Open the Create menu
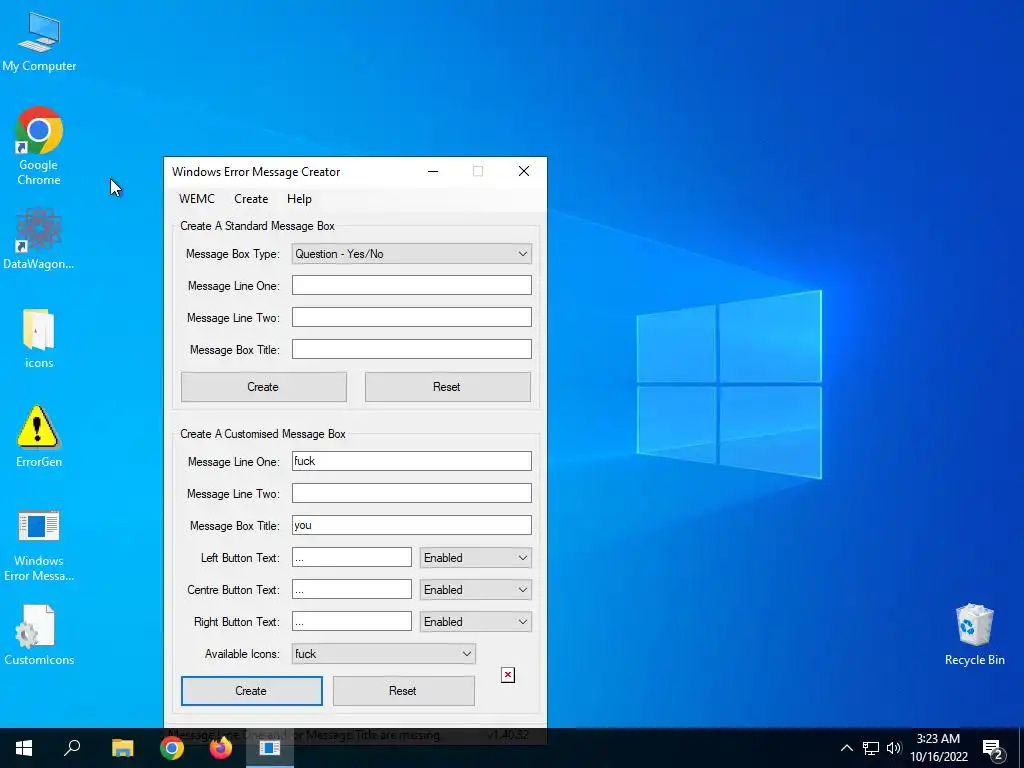The width and height of the screenshot is (1024, 768). tap(251, 199)
